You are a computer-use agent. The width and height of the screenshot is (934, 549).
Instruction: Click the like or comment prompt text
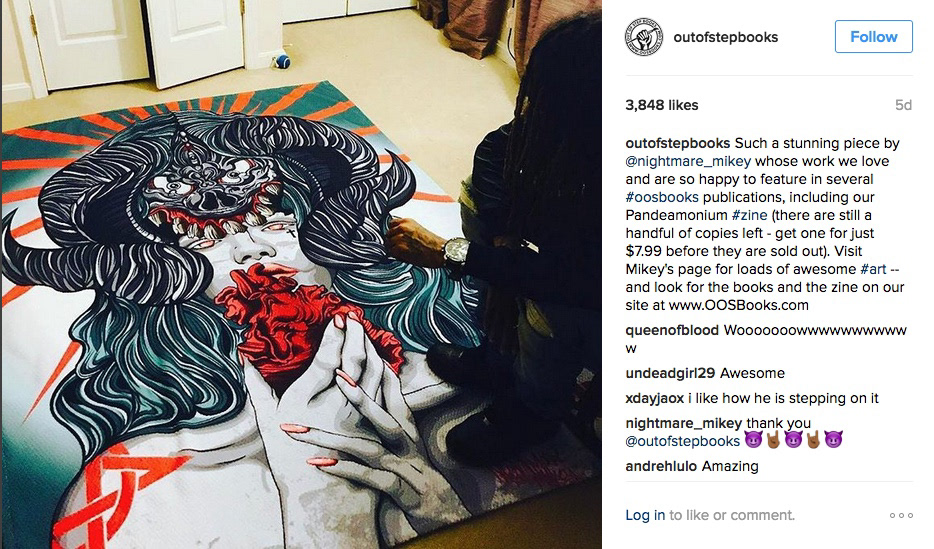click(x=731, y=516)
